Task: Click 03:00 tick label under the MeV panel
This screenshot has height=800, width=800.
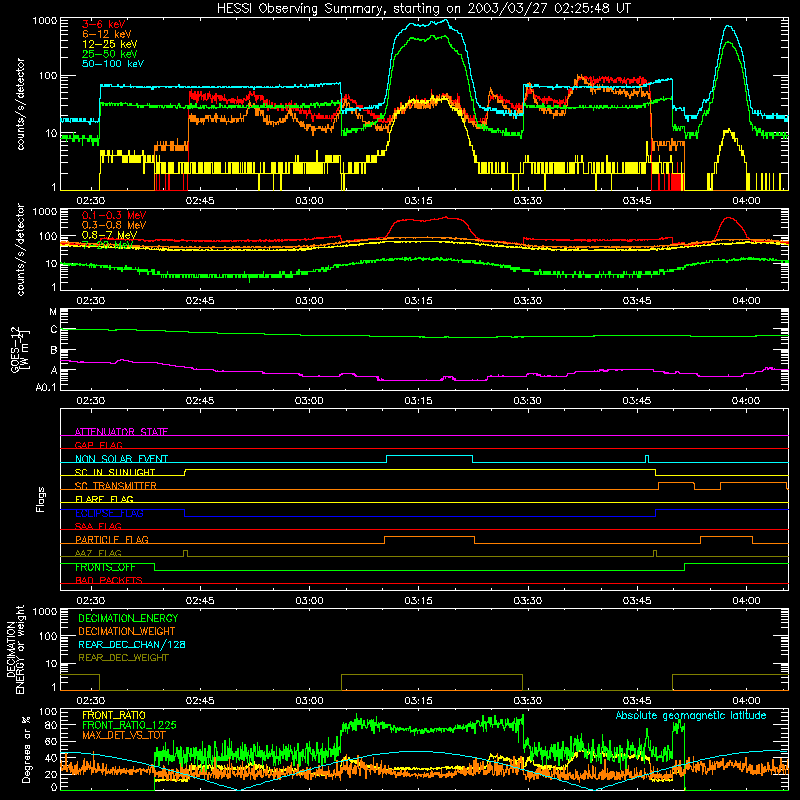Action: point(309,301)
